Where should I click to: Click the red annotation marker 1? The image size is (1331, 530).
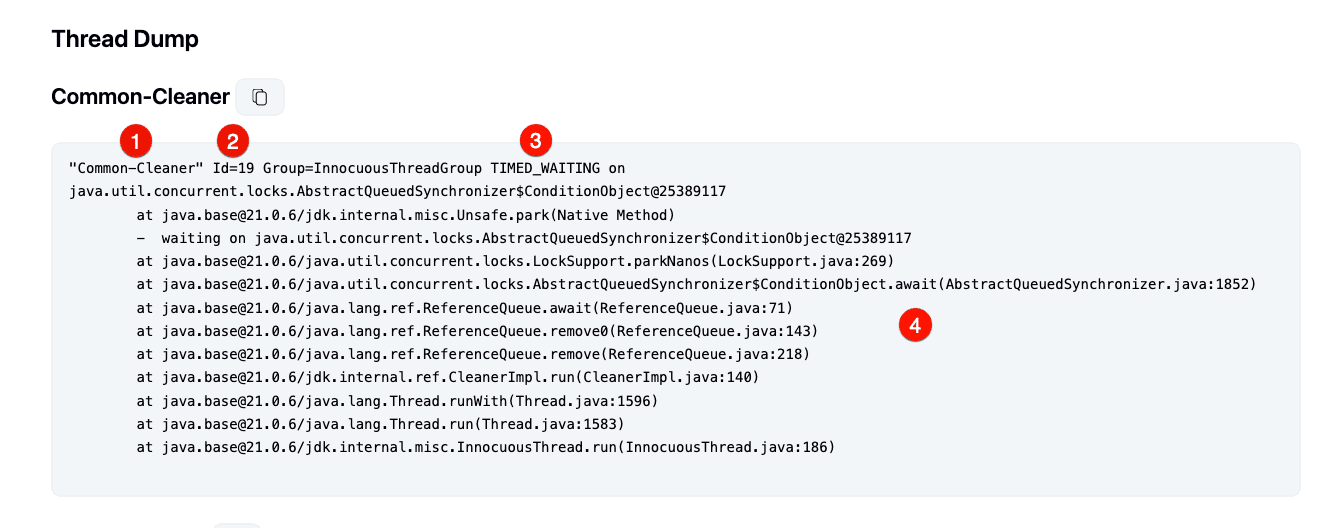pyautogui.click(x=135, y=138)
